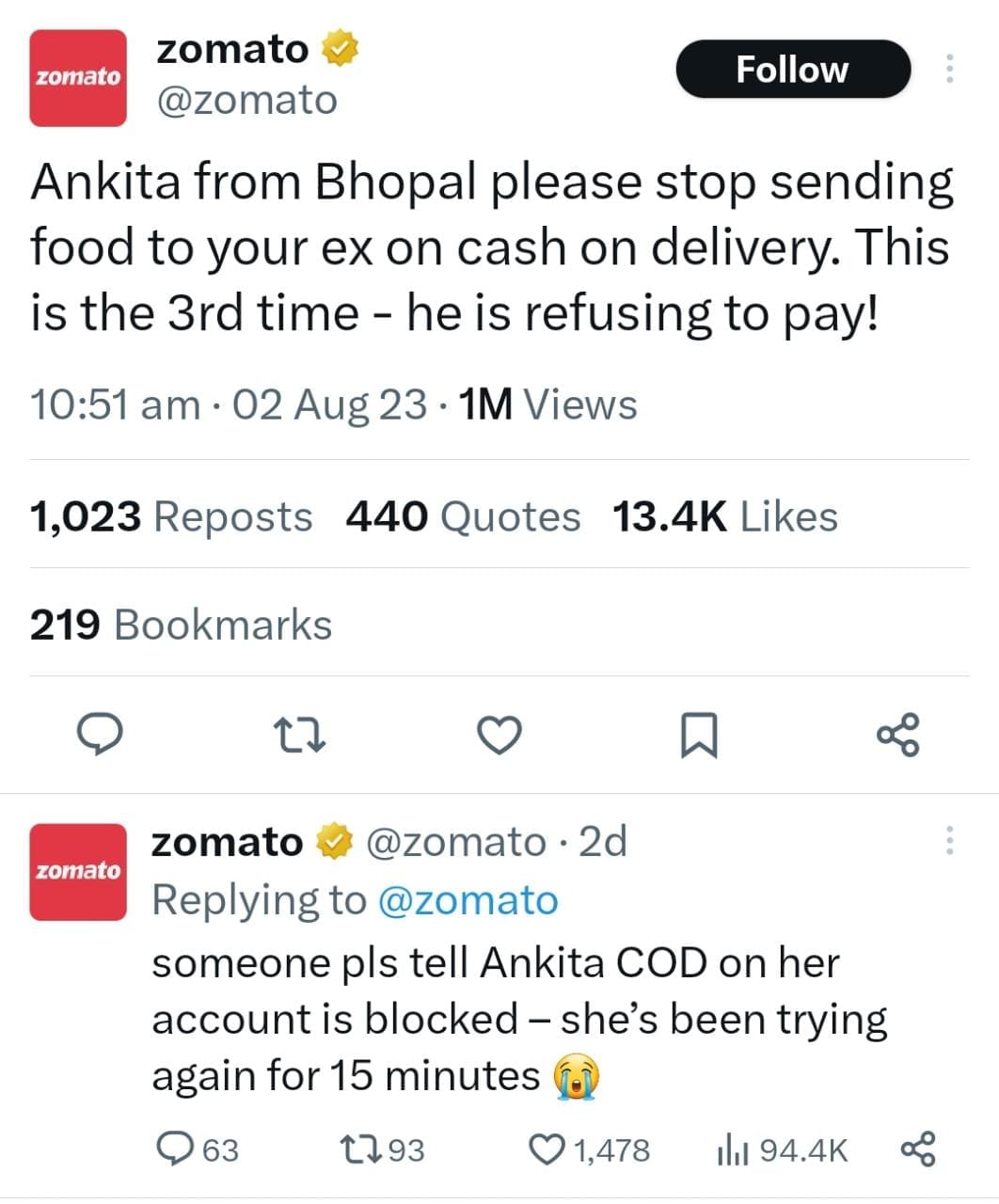Screen dimensions: 999x1204
Task: Toggle bookmark on the main tweet
Action: pyautogui.click(x=699, y=737)
